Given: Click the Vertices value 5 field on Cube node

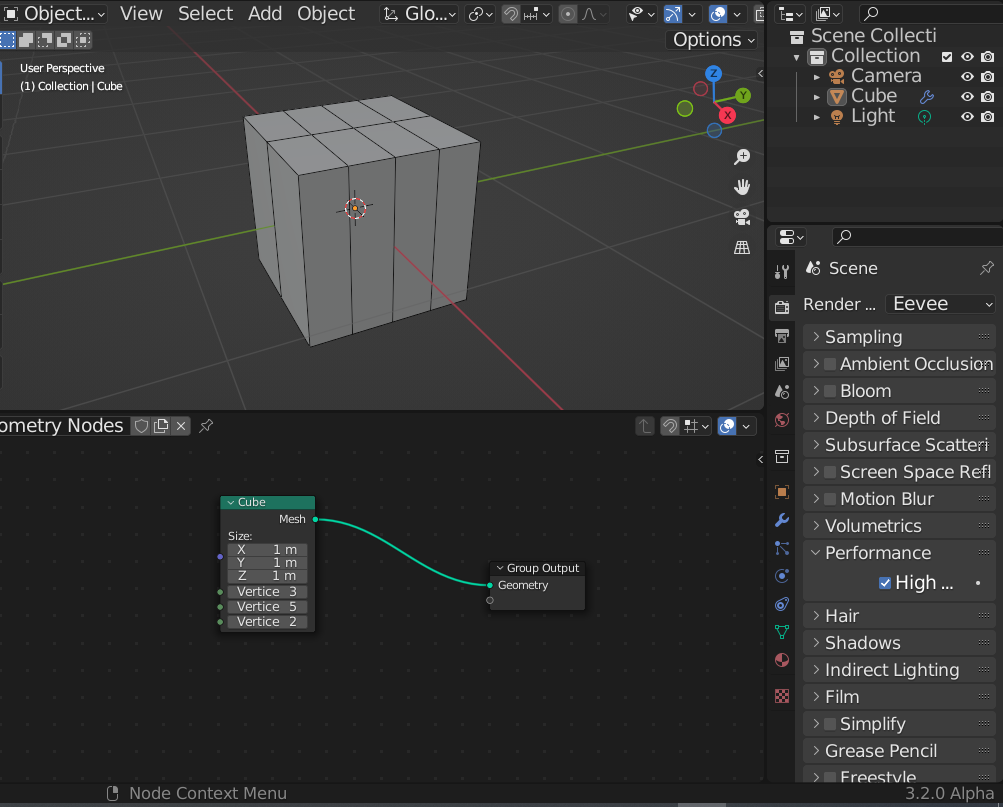Looking at the screenshot, I should [267, 607].
